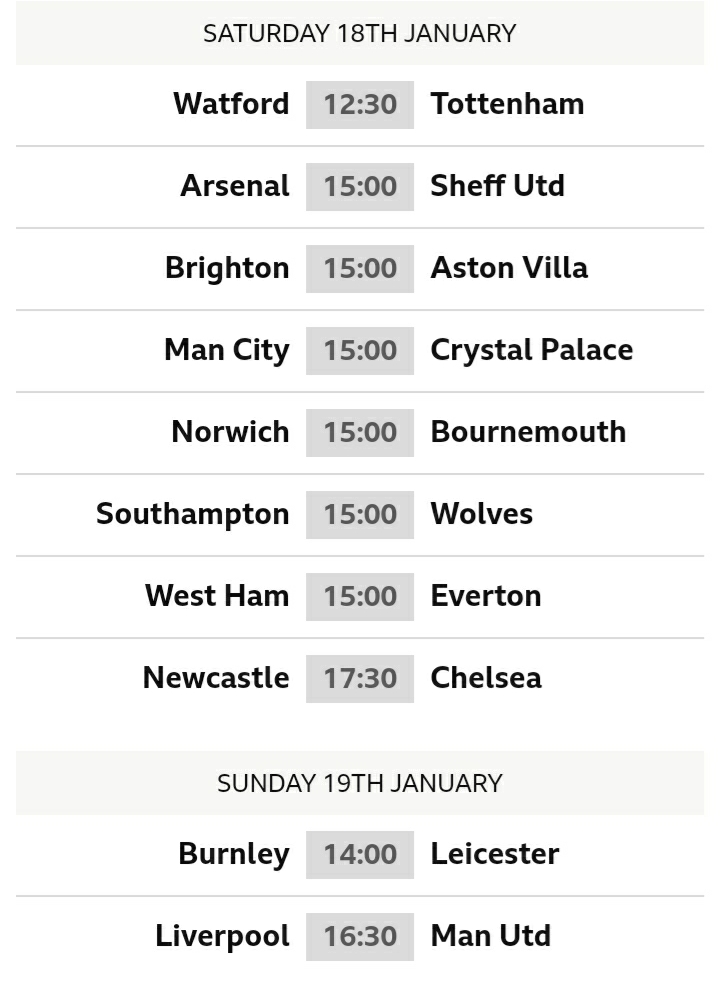Select Man City team name
This screenshot has width=720, height=990.
click(x=227, y=350)
